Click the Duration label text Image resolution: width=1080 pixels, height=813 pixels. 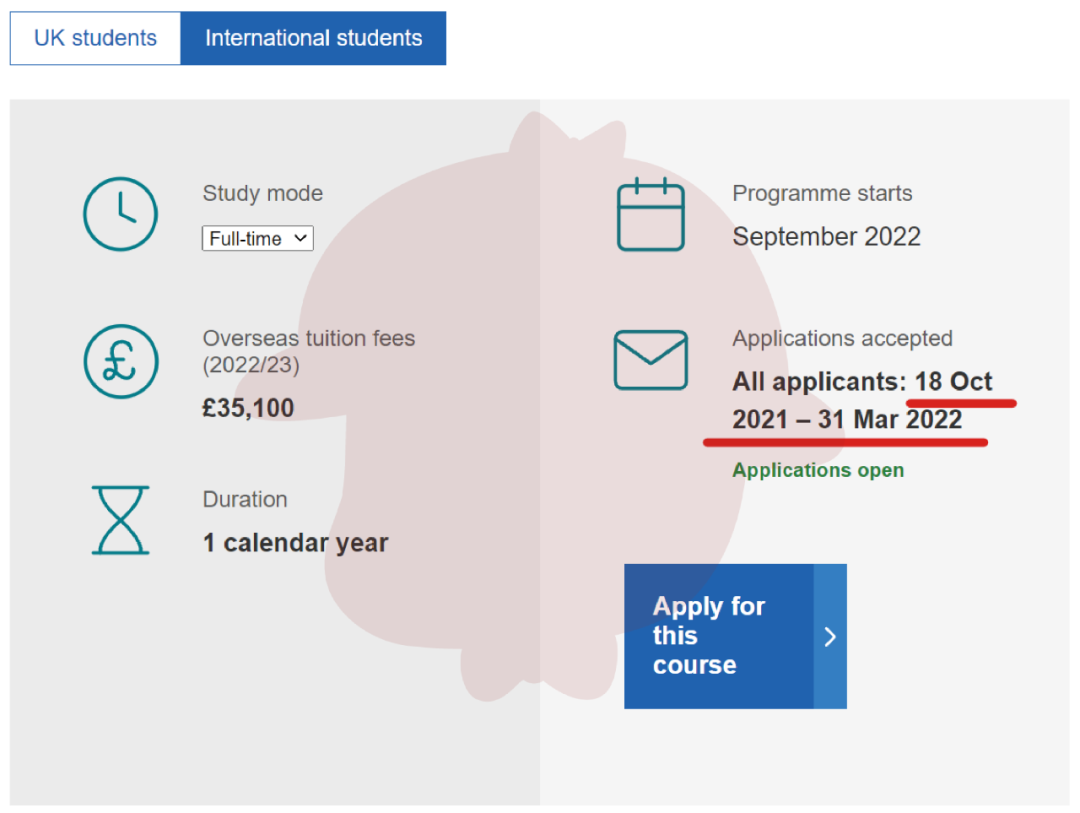pos(245,499)
